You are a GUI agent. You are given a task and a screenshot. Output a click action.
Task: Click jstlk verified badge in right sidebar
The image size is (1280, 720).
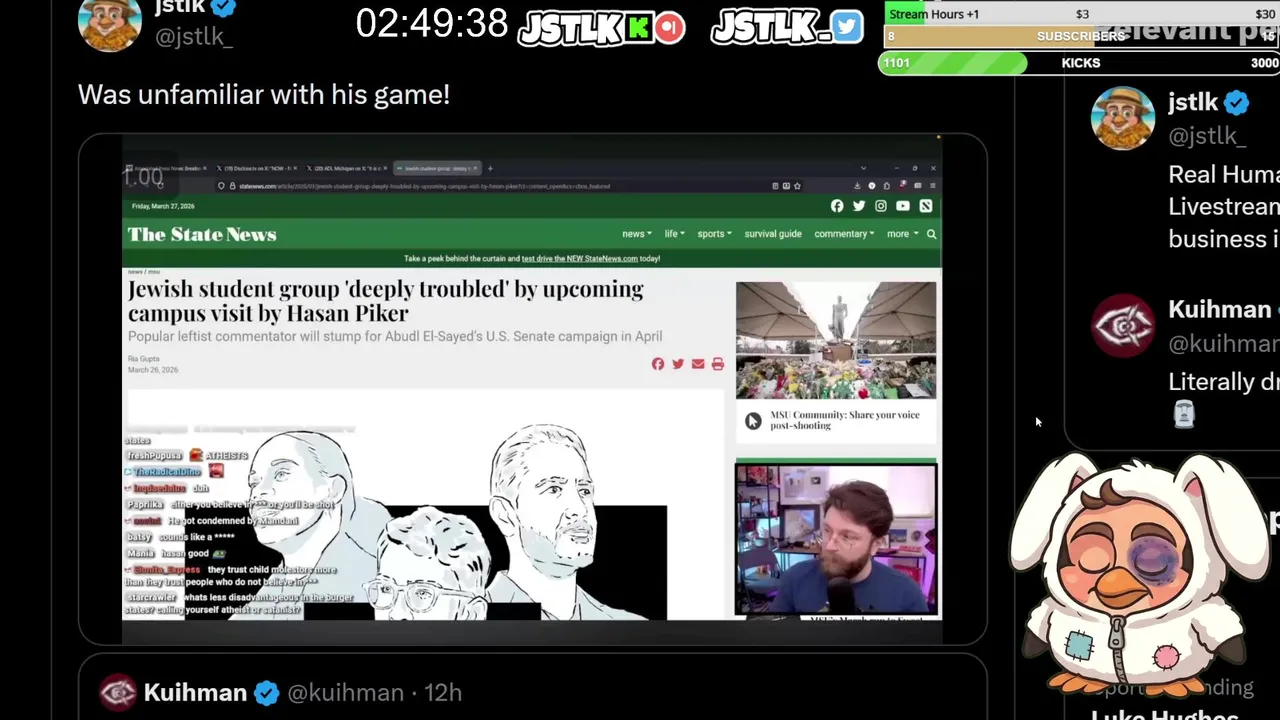1237,102
